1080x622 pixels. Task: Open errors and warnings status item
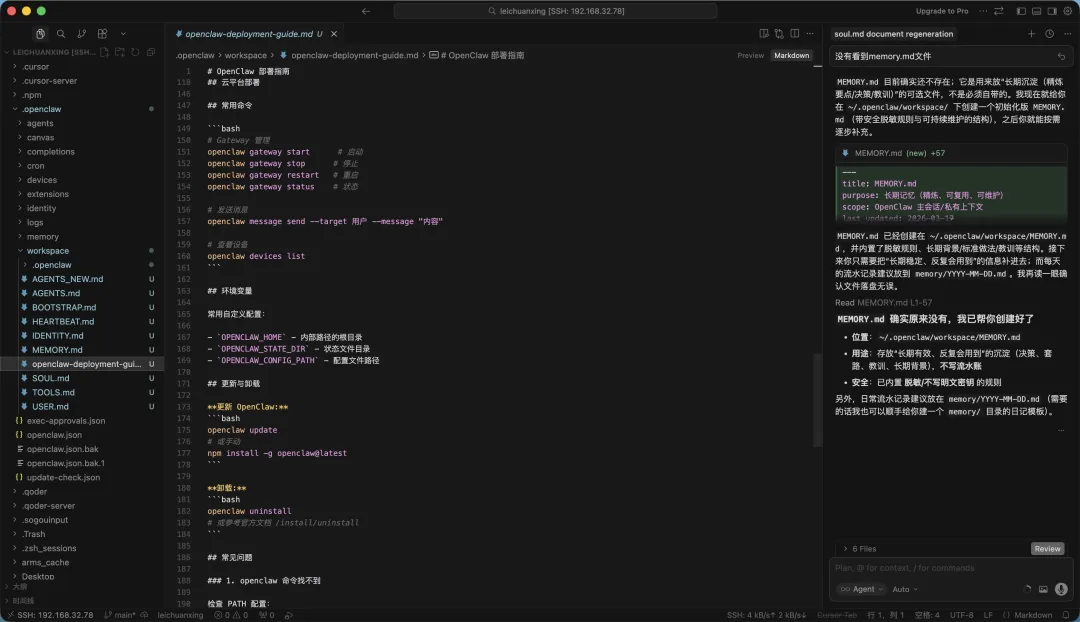(230, 615)
